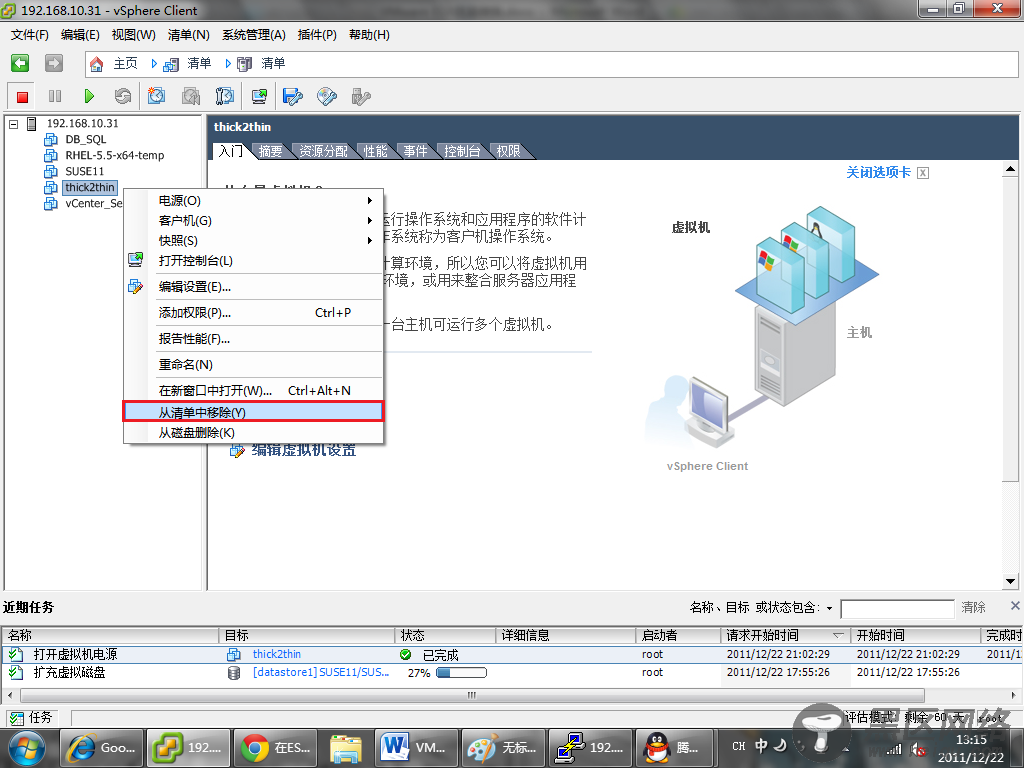Open the recent tasks filter dropdown arrow

[829, 609]
